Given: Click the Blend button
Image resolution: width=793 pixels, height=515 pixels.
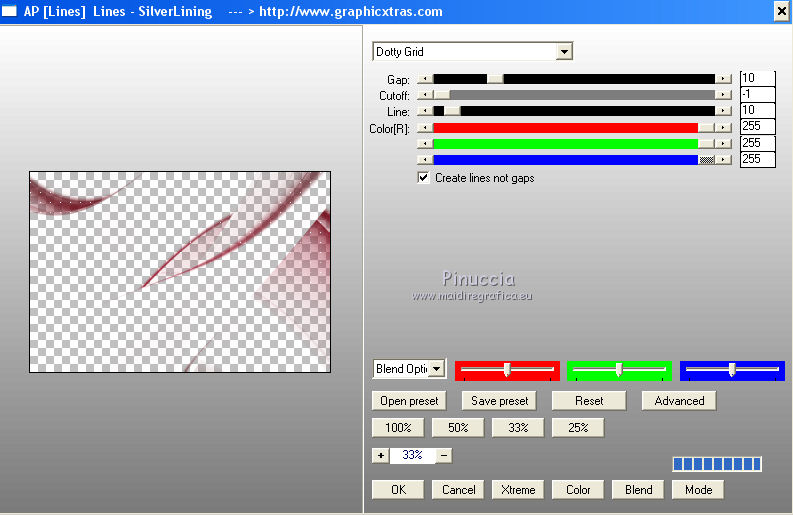Looking at the screenshot, I should [638, 490].
